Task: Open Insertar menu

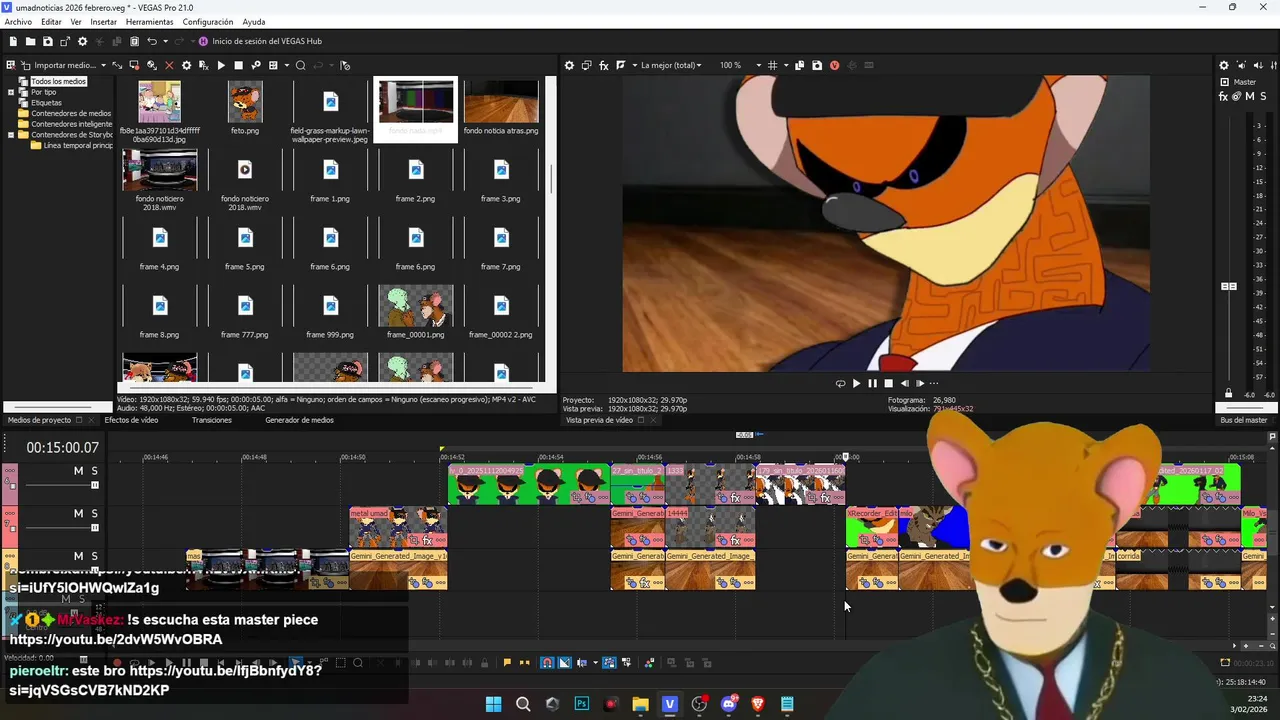Action: [103, 22]
